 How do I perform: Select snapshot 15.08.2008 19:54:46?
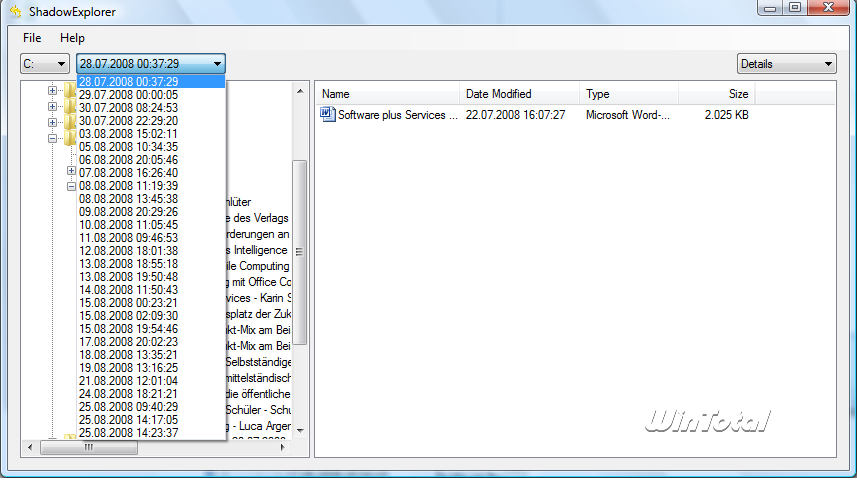pyautogui.click(x=151, y=329)
